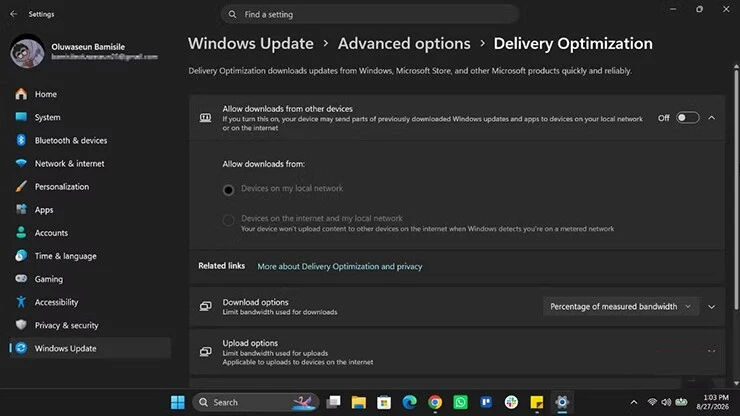
Task: Click the Upload options title
Action: pos(250,343)
